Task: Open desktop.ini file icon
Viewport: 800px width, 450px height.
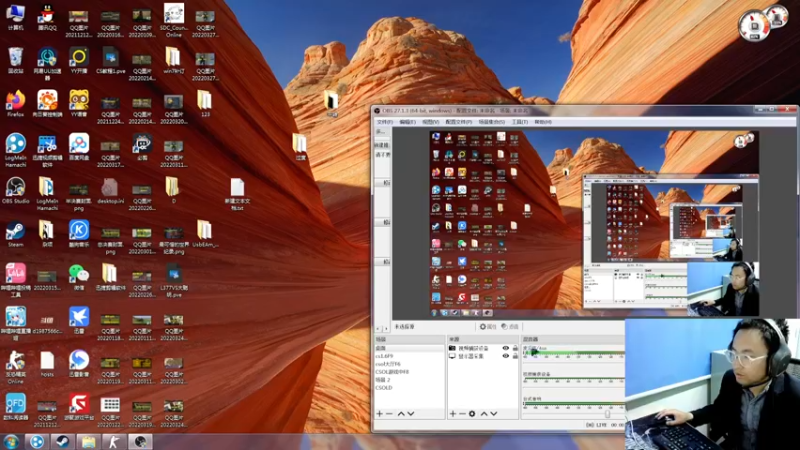Action: coord(110,190)
